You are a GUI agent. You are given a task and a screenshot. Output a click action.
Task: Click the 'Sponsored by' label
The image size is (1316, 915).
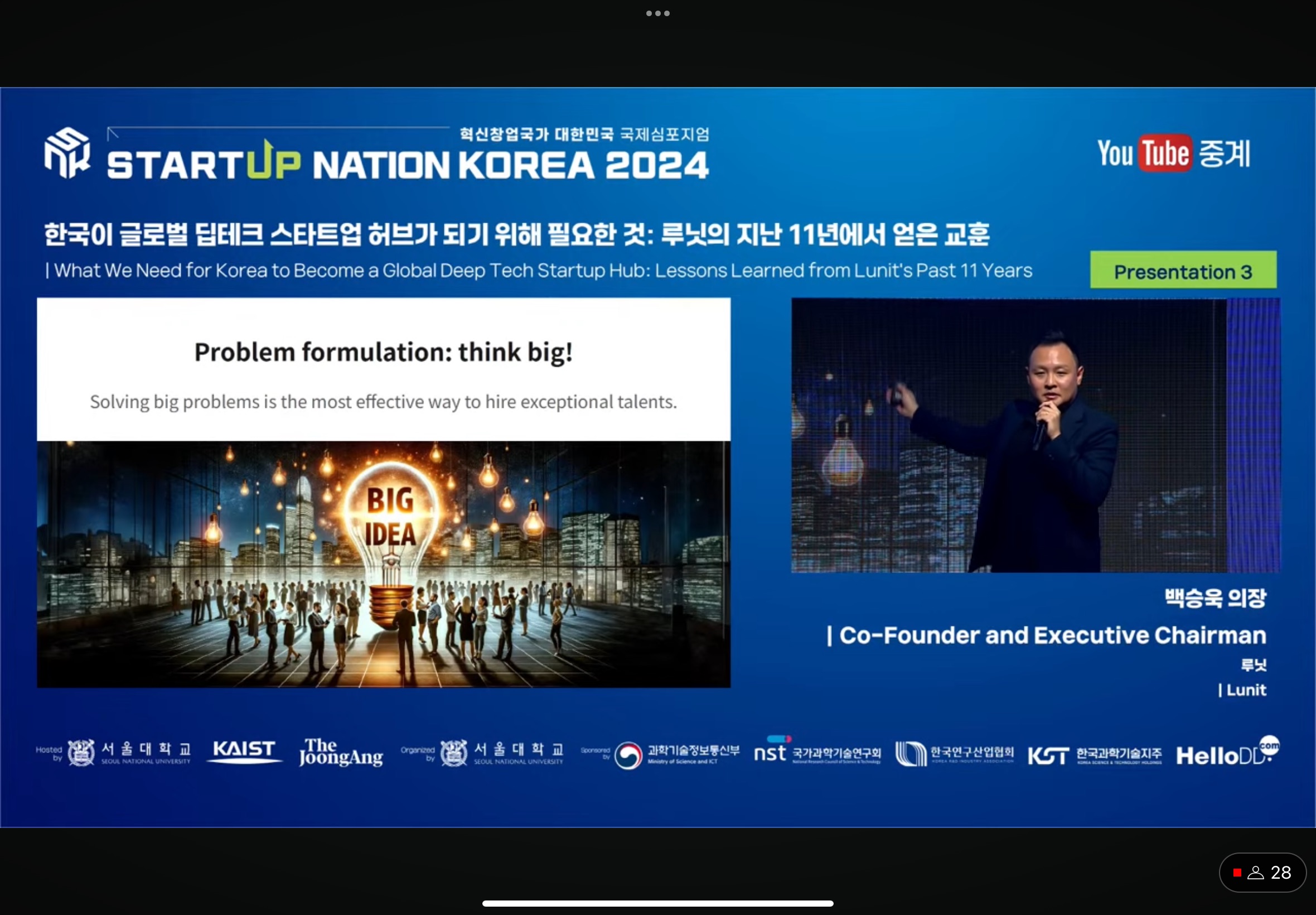595,753
